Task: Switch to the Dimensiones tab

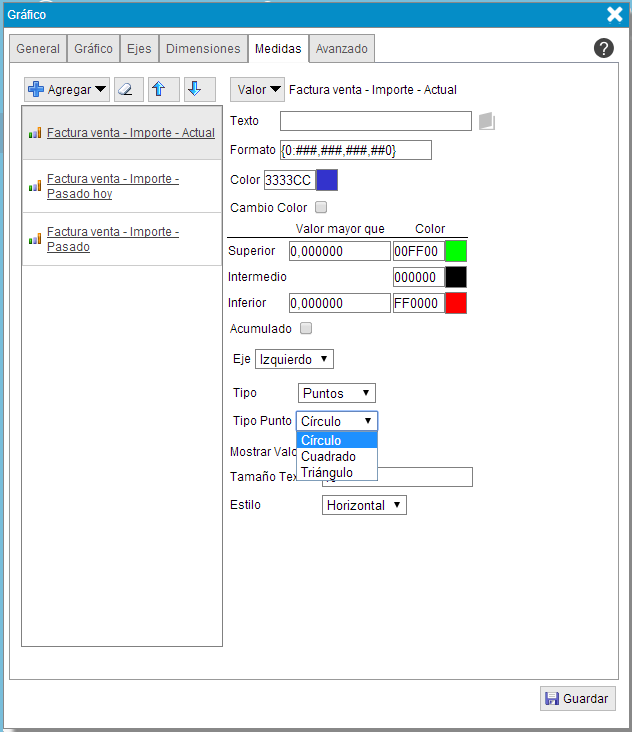Action: (x=203, y=48)
